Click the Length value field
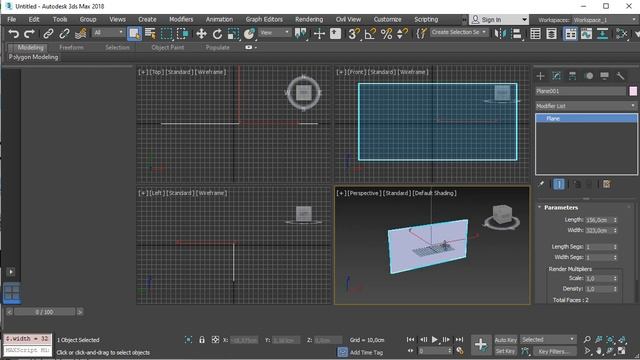 pos(598,220)
